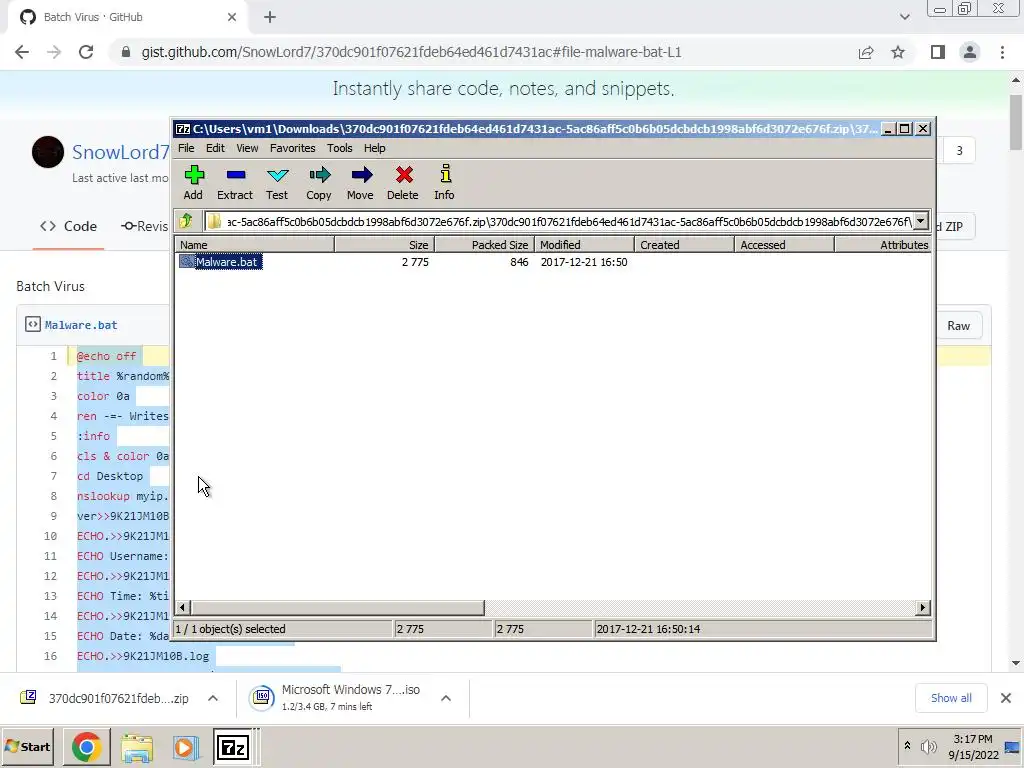This screenshot has height=768, width=1024.
Task: Run the Test archive tool
Action: click(277, 182)
